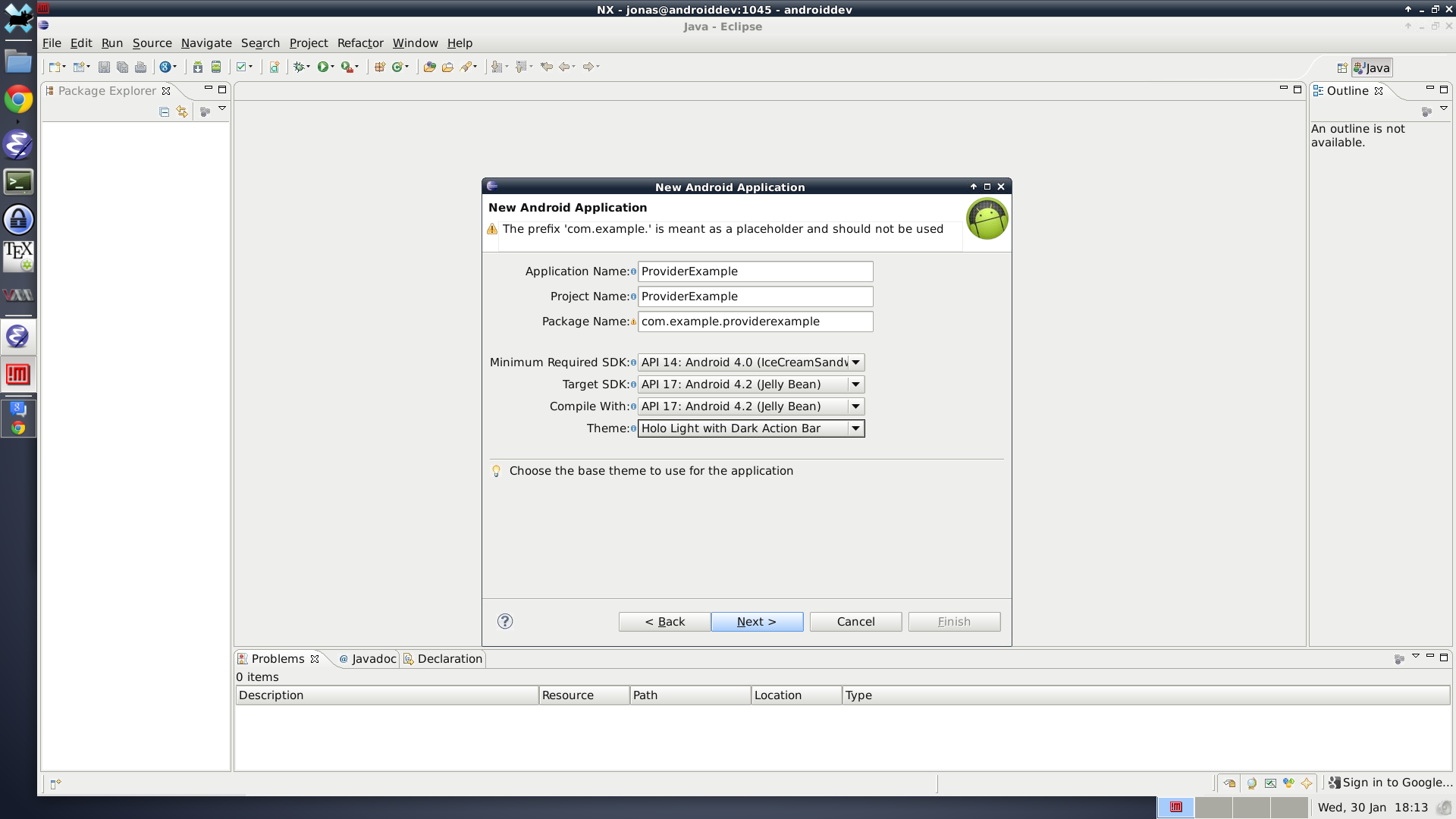Toggle Link with Editor in Package Explorer
Viewport: 1456px width, 819px height.
tap(182, 111)
